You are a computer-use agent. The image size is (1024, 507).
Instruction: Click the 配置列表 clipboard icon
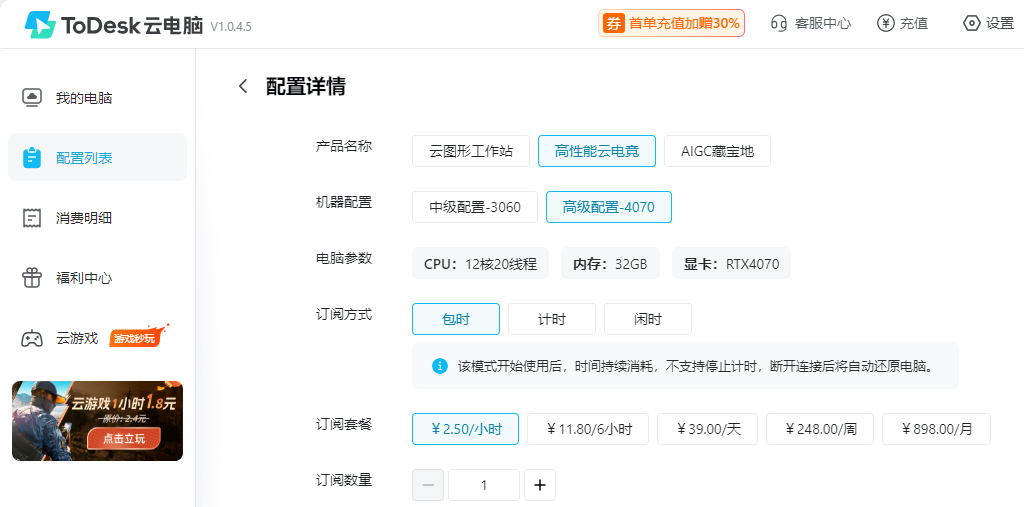tap(32, 157)
